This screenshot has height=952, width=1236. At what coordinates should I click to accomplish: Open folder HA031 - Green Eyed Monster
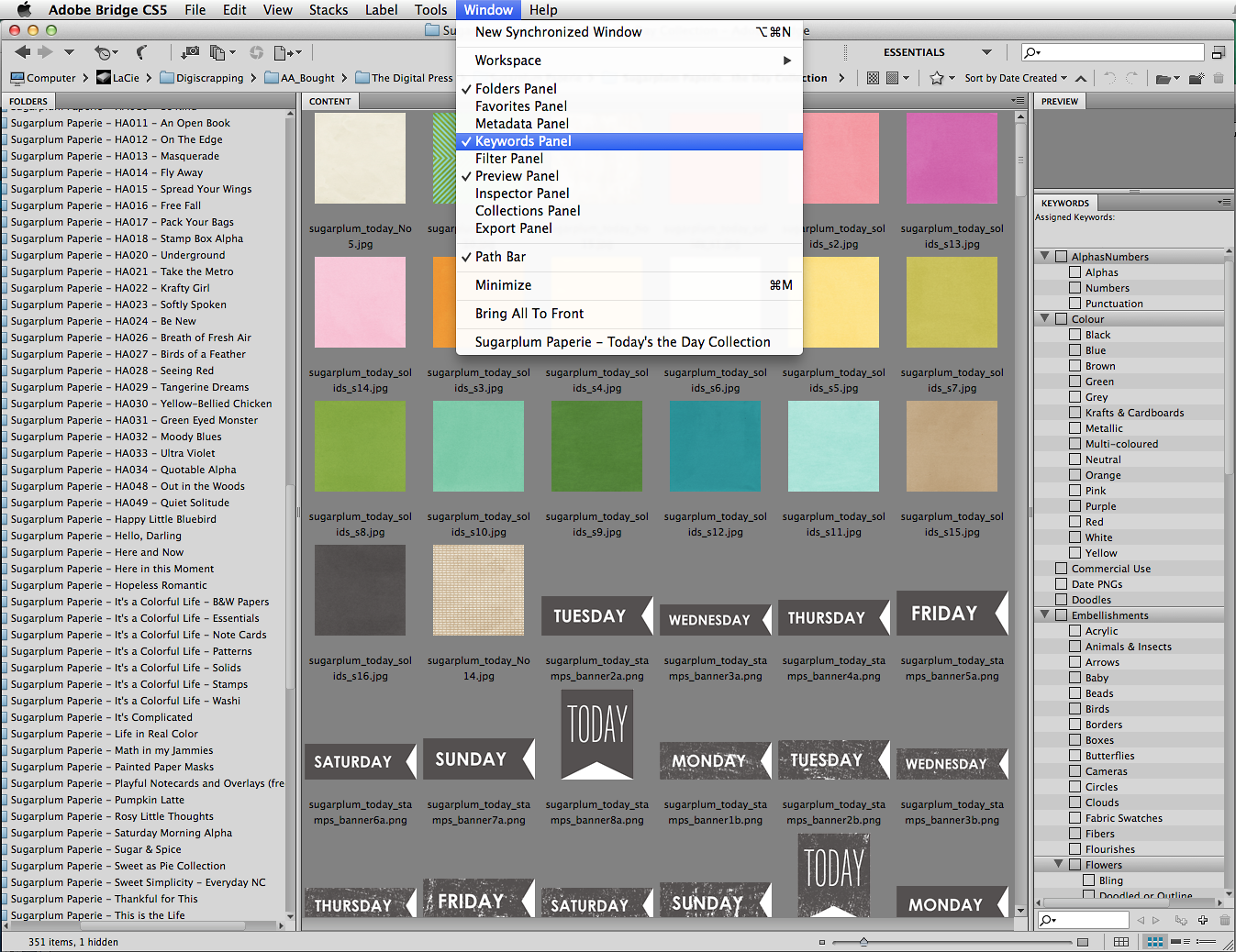point(134,420)
